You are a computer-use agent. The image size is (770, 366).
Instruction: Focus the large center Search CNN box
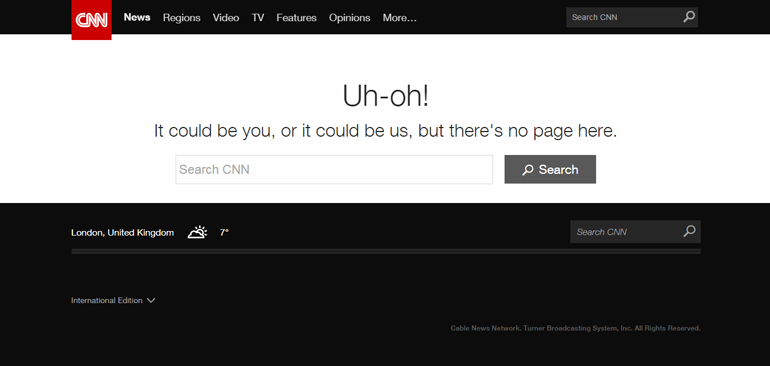click(x=334, y=169)
